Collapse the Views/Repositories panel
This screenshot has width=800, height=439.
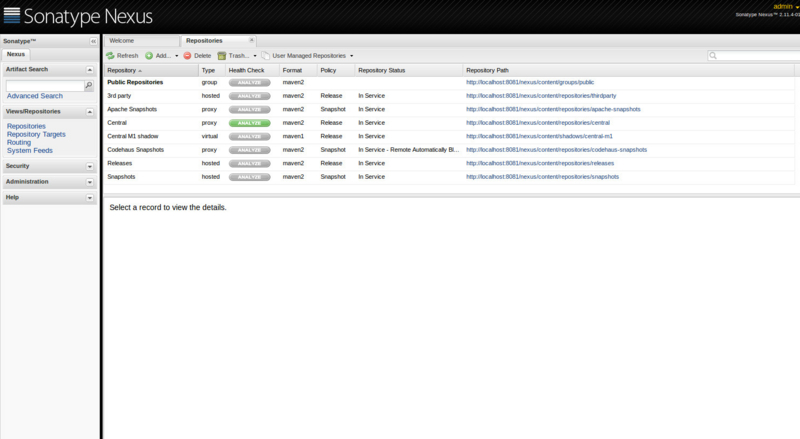coord(90,112)
